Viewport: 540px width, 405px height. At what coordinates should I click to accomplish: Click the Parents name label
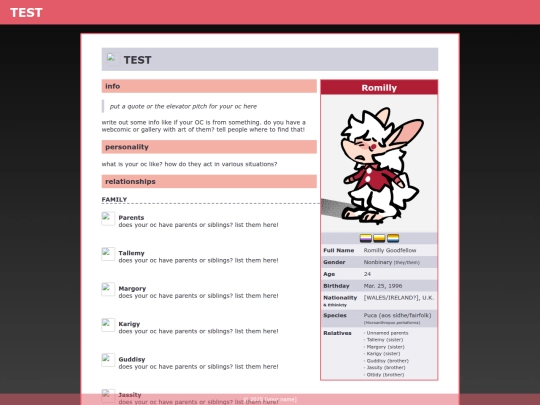coord(131,218)
